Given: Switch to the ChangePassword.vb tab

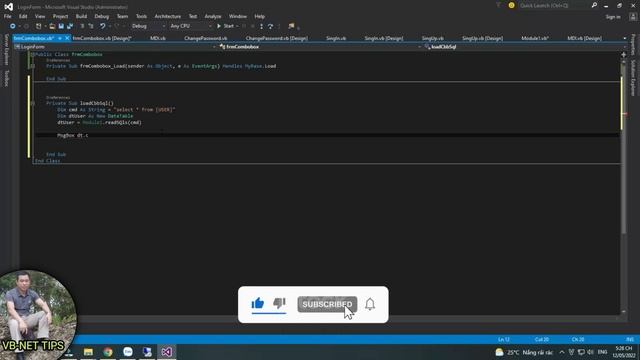Looking at the screenshot, I should [205, 38].
